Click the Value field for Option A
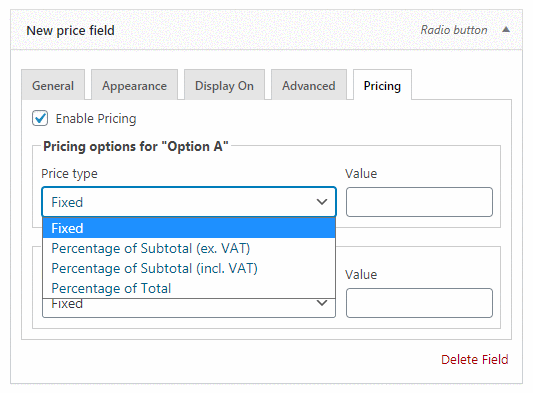Image resolution: width=533 pixels, height=393 pixels. pos(419,202)
